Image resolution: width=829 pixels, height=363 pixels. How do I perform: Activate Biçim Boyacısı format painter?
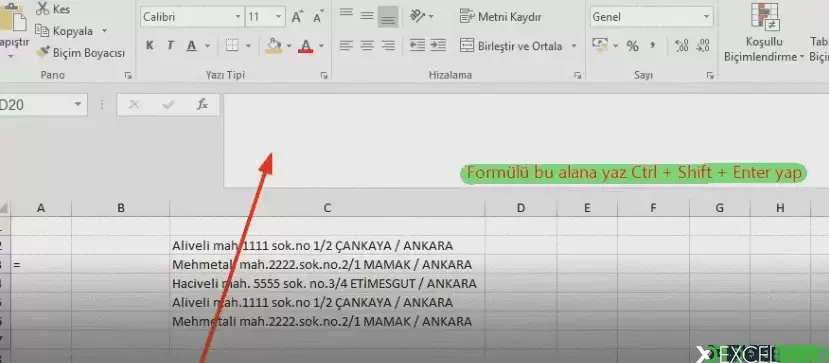(80, 53)
